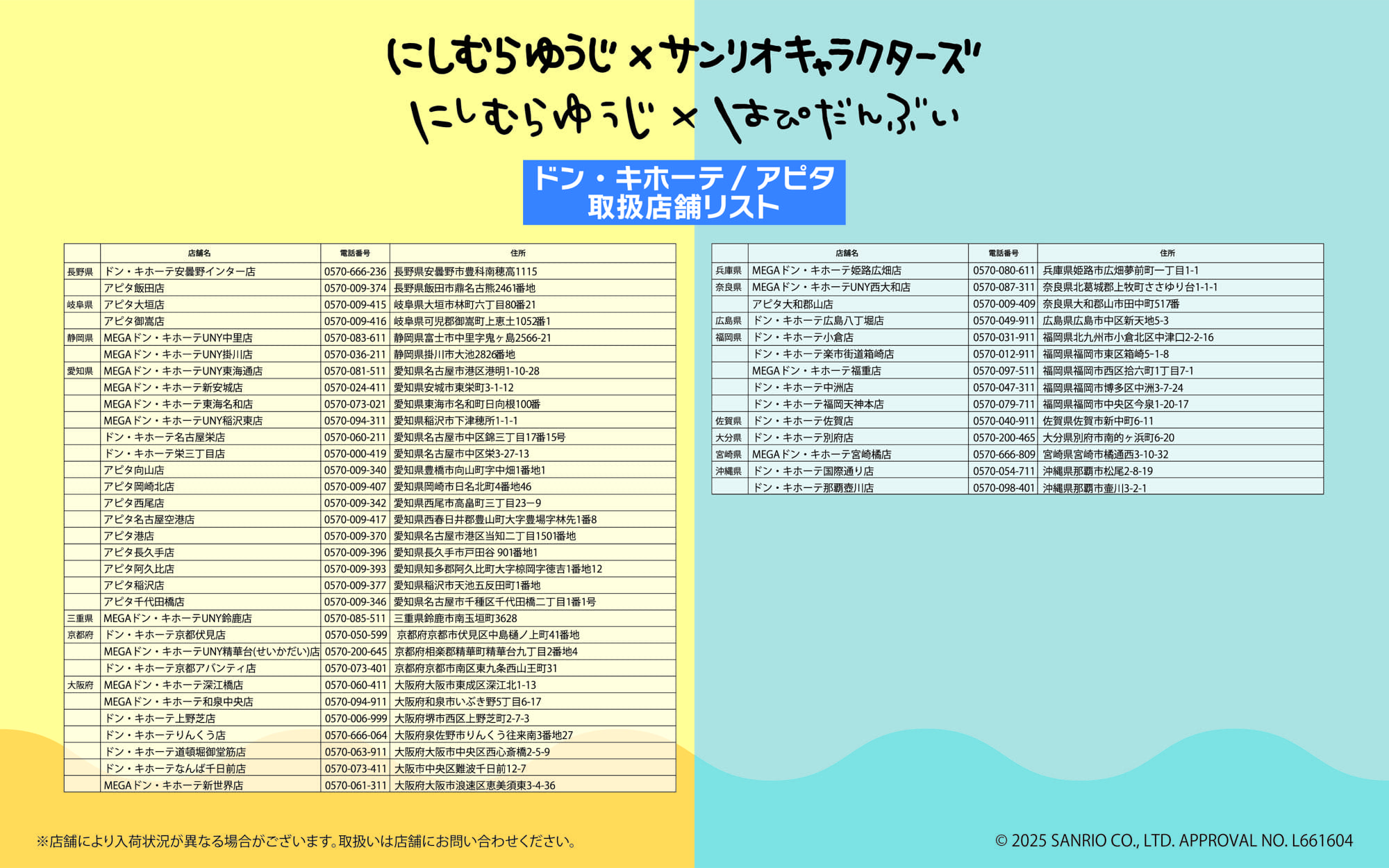1389x868 pixels.
Task: Select アピタ大垣店 store name
Action: [x=134, y=305]
